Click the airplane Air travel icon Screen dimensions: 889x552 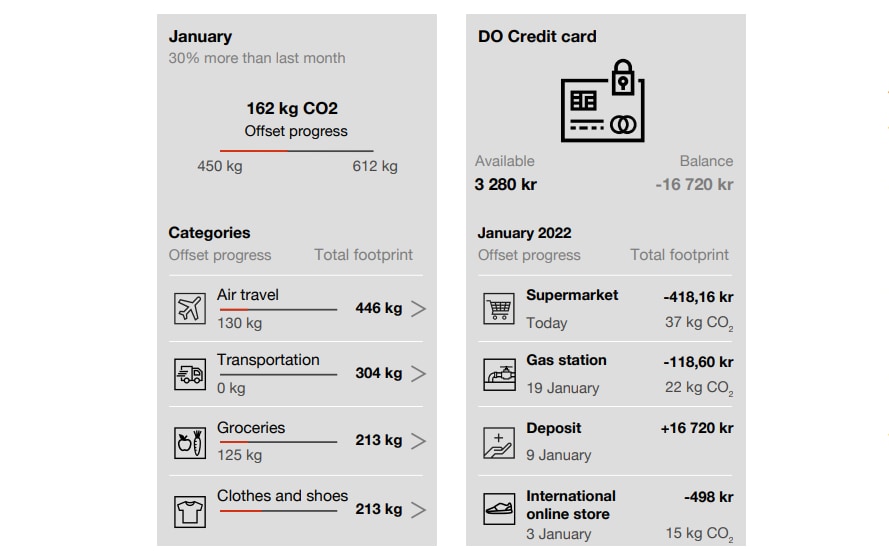click(189, 309)
